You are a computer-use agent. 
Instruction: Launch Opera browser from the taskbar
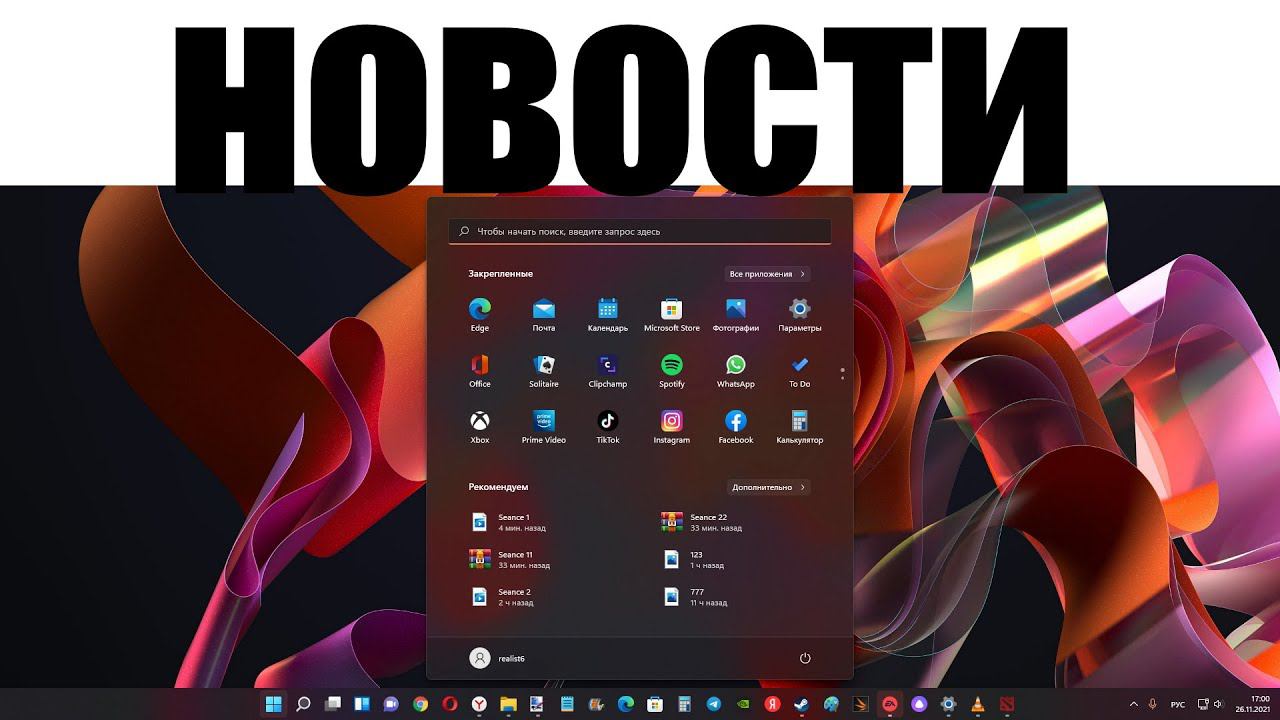[450, 704]
